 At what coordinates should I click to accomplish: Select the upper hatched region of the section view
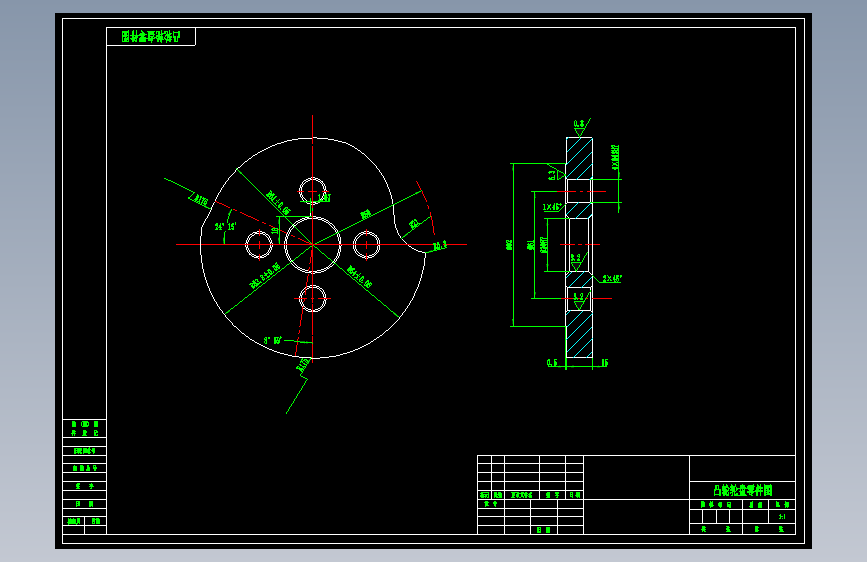point(579,158)
